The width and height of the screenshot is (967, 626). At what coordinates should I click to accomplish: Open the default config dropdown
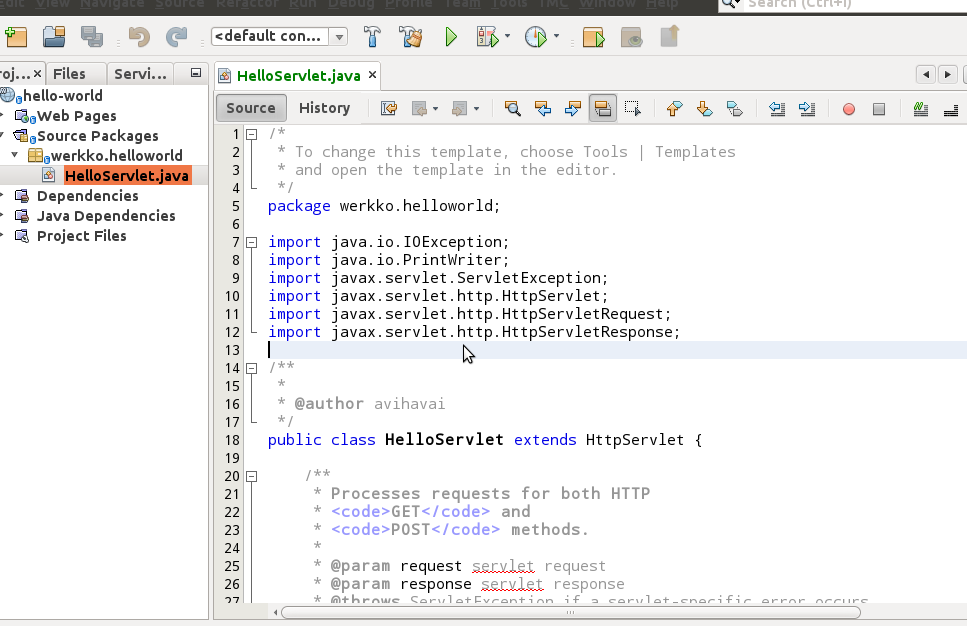click(339, 37)
